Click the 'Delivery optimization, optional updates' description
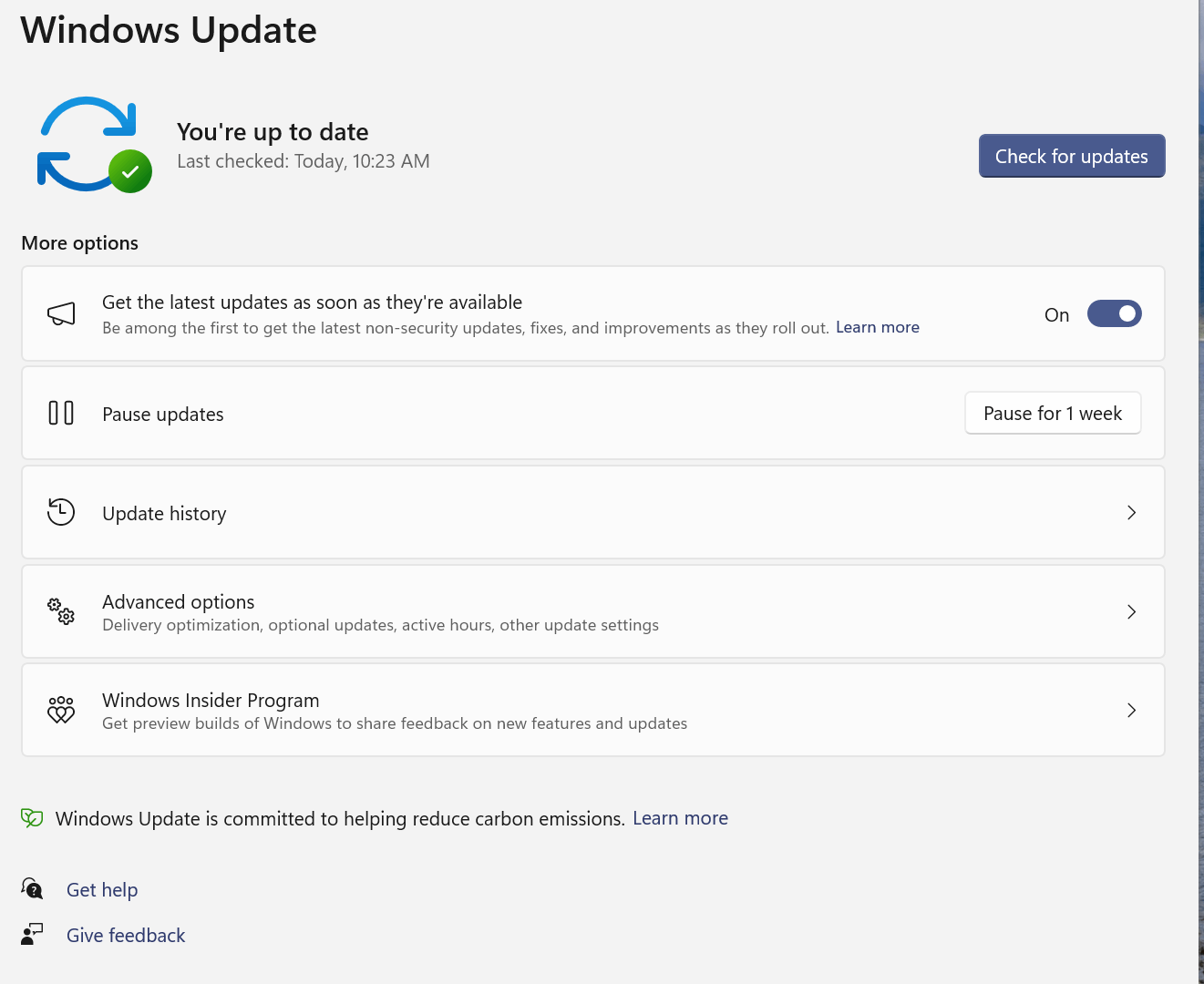The width and height of the screenshot is (1204, 984). 380,625
